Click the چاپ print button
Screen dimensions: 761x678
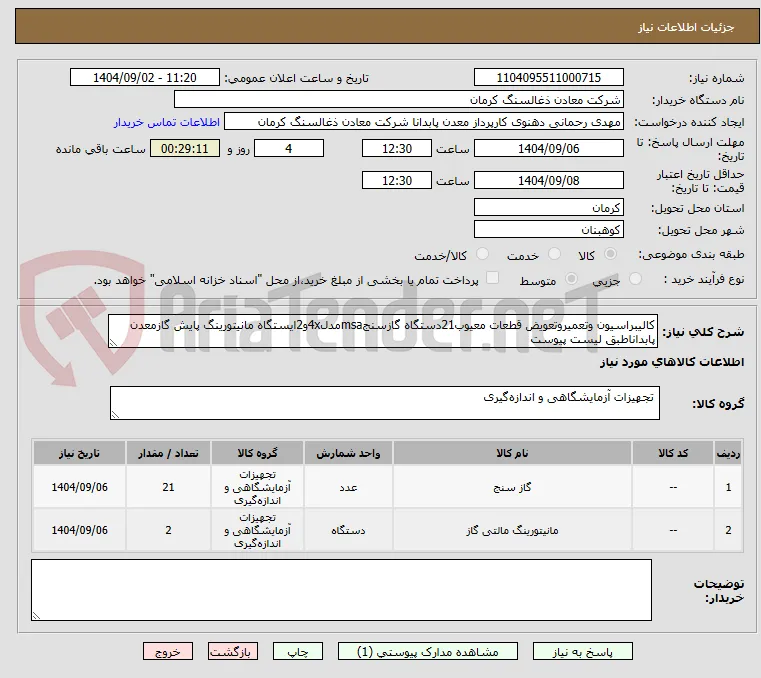point(298,652)
